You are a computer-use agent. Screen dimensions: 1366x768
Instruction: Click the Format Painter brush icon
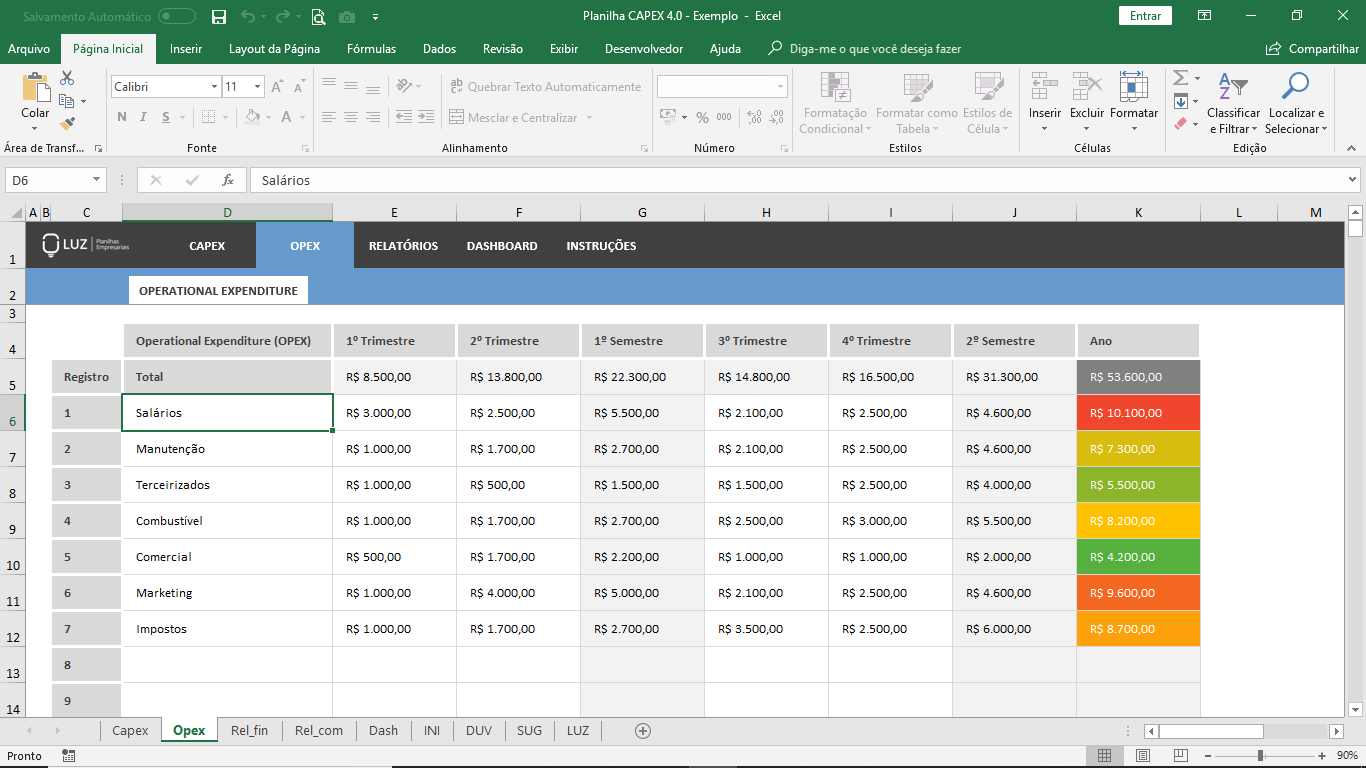point(67,124)
